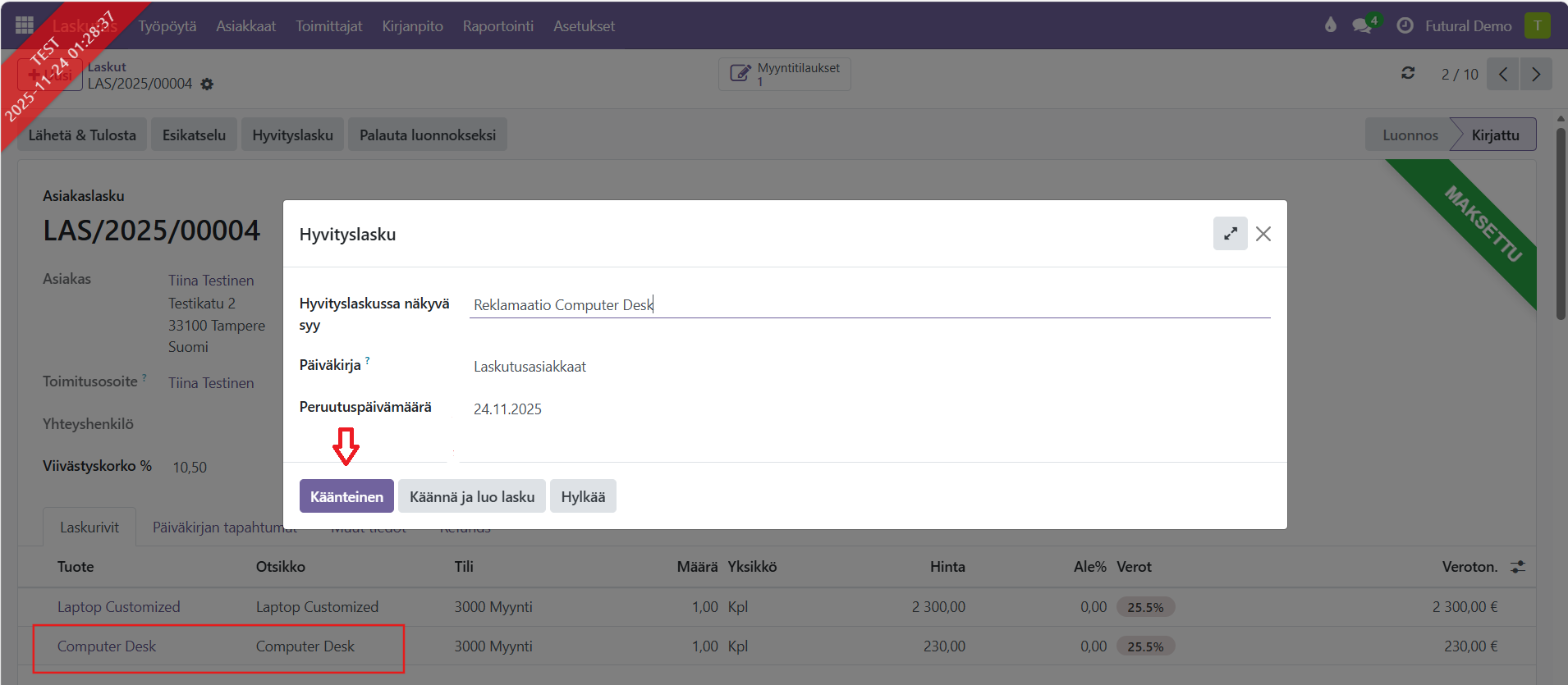
Task: Go to the previous record arrow
Action: tap(1502, 74)
